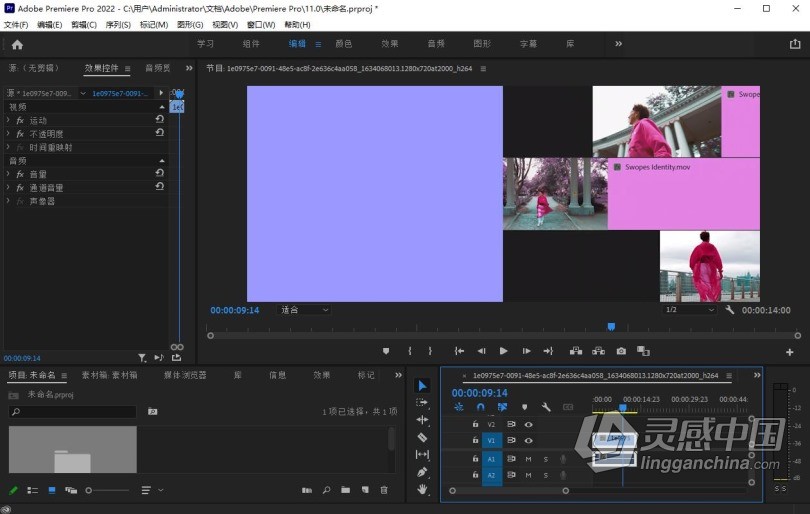Delete selected item with trash icon

point(384,490)
